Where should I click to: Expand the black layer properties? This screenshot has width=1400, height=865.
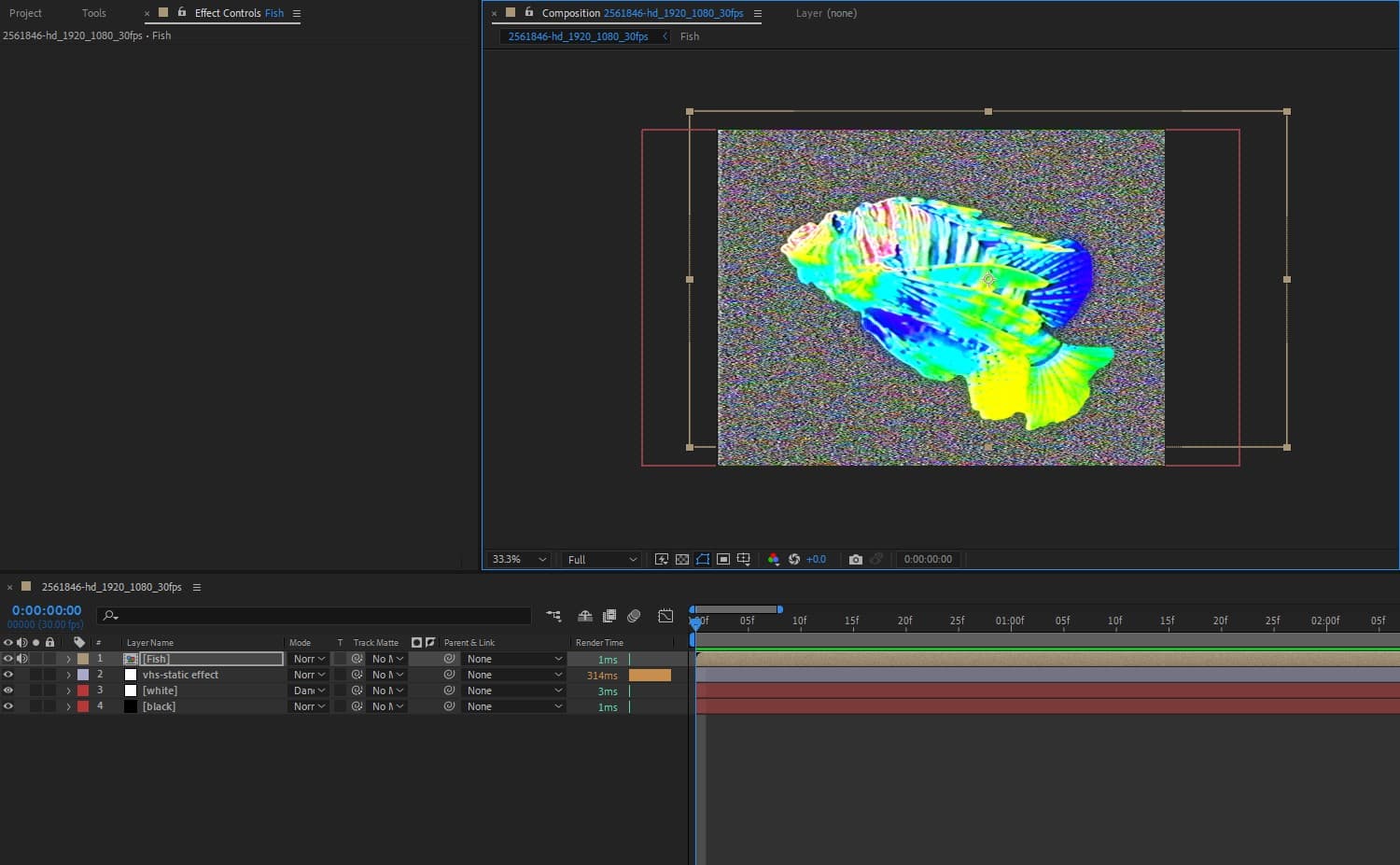pyautogui.click(x=68, y=706)
